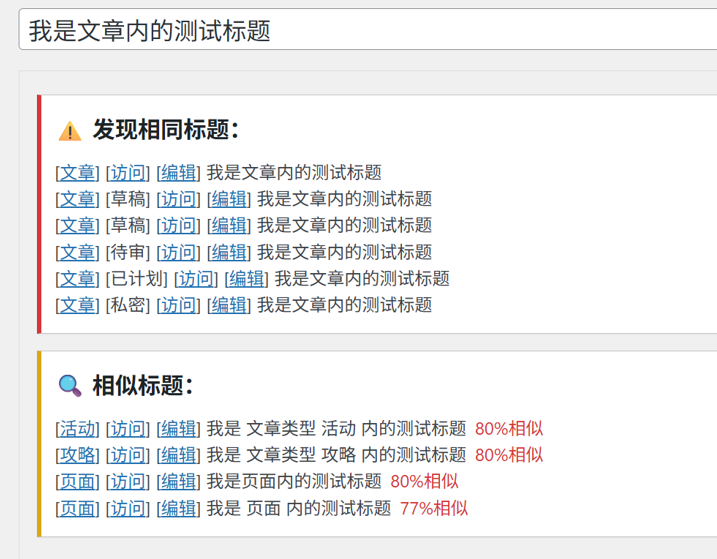Click 文章 link in the 待审 row
Image resolution: width=717 pixels, height=559 pixels.
click(x=77, y=252)
